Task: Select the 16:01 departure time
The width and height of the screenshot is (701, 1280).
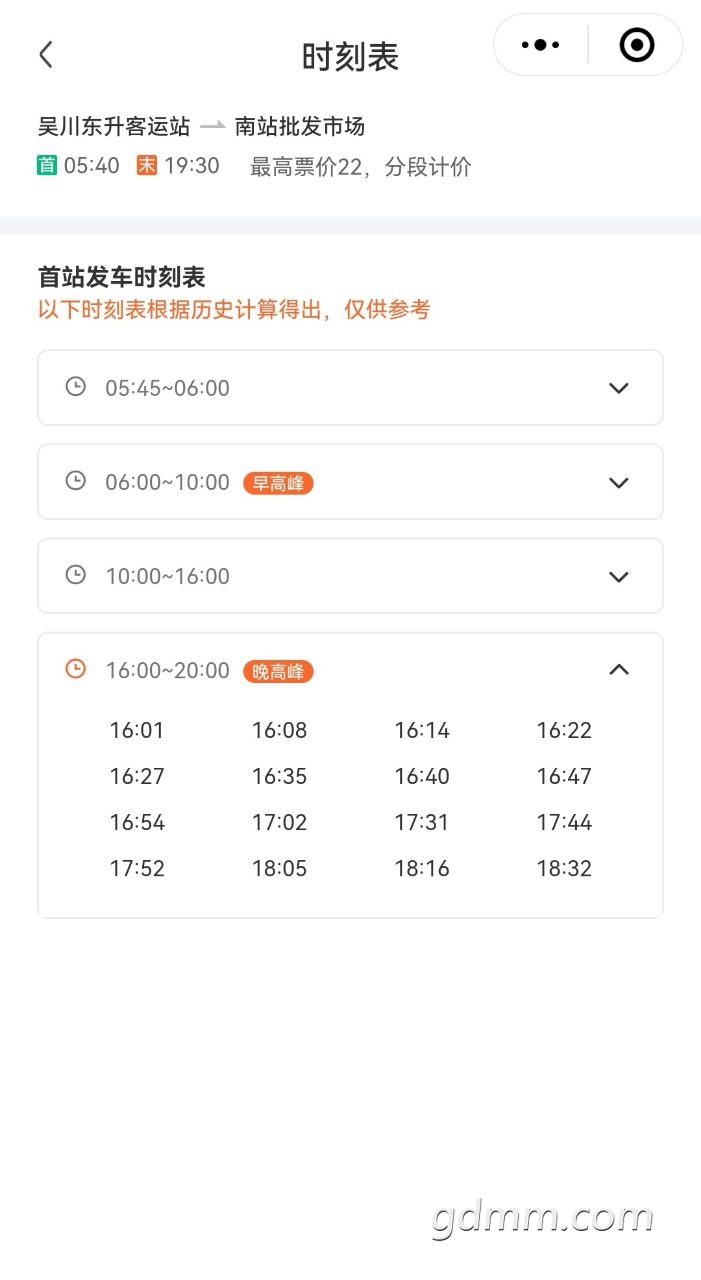Action: point(137,730)
